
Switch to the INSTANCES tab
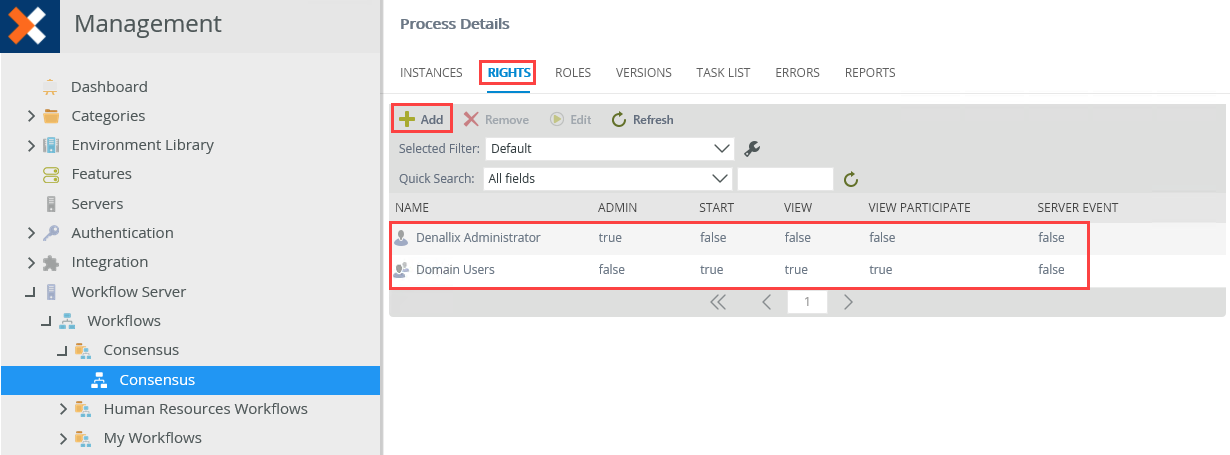(x=431, y=73)
